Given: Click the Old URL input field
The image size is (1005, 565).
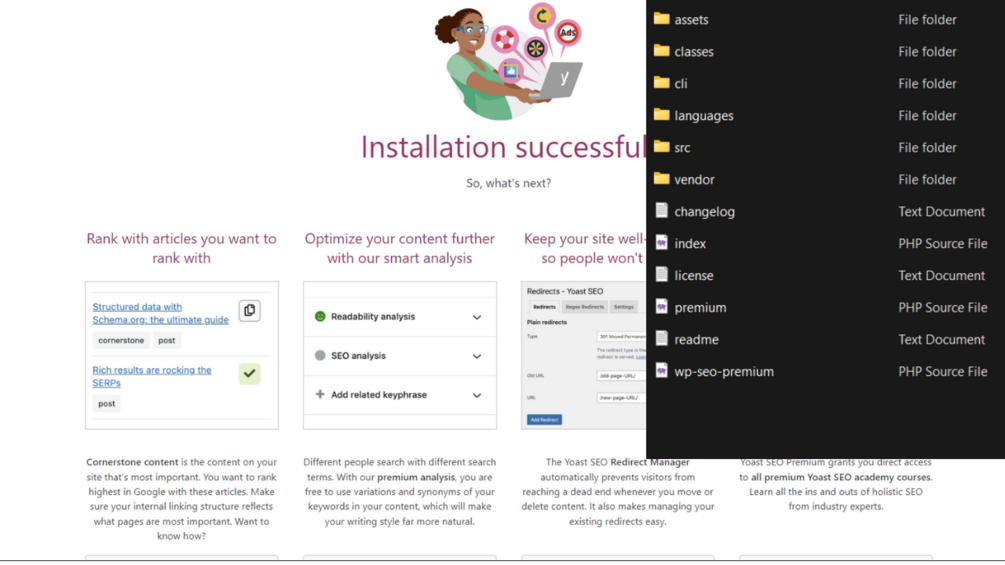Looking at the screenshot, I should coord(620,376).
